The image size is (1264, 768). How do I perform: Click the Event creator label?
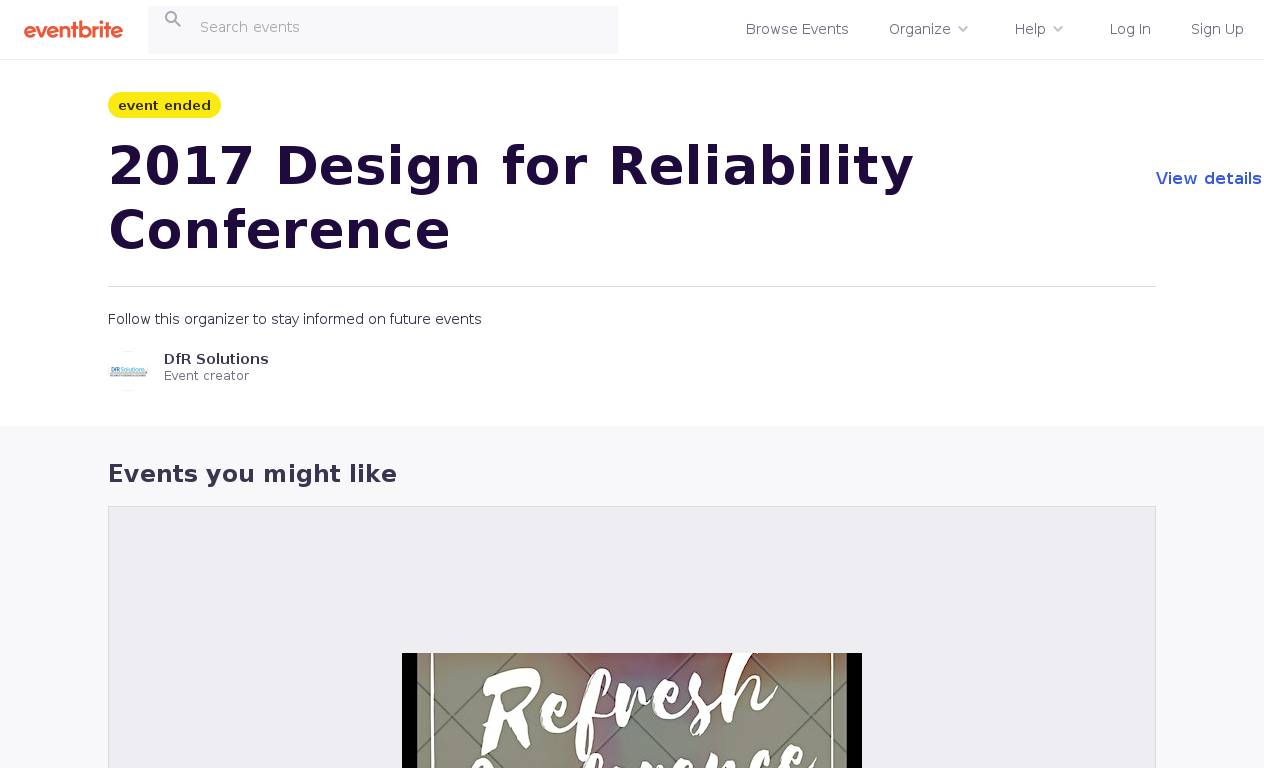tap(206, 377)
